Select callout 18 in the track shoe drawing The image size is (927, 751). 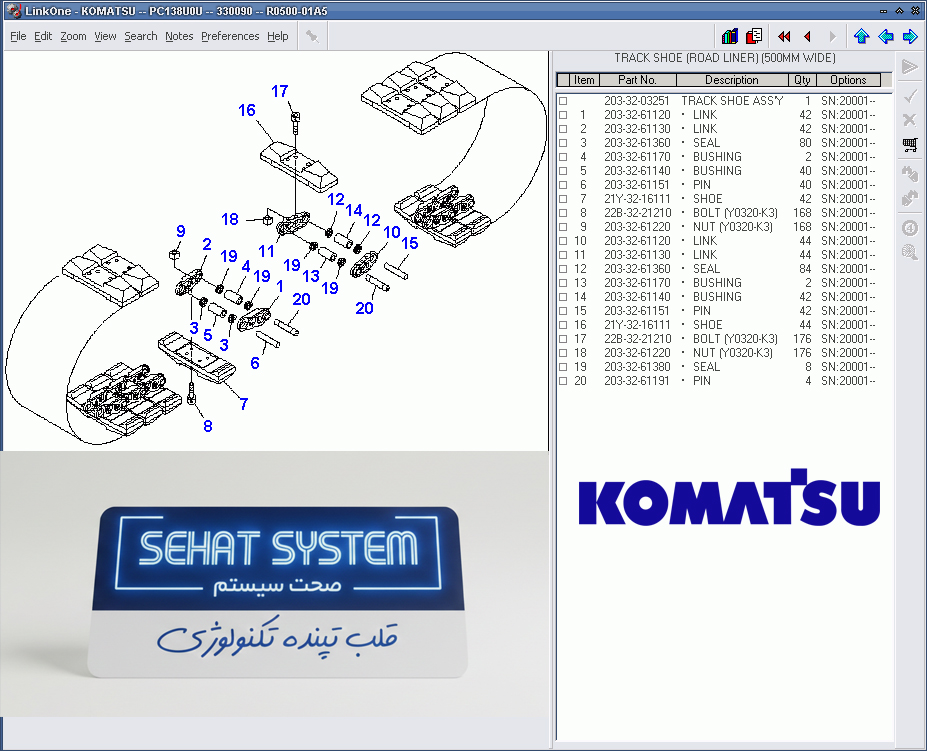click(230, 219)
